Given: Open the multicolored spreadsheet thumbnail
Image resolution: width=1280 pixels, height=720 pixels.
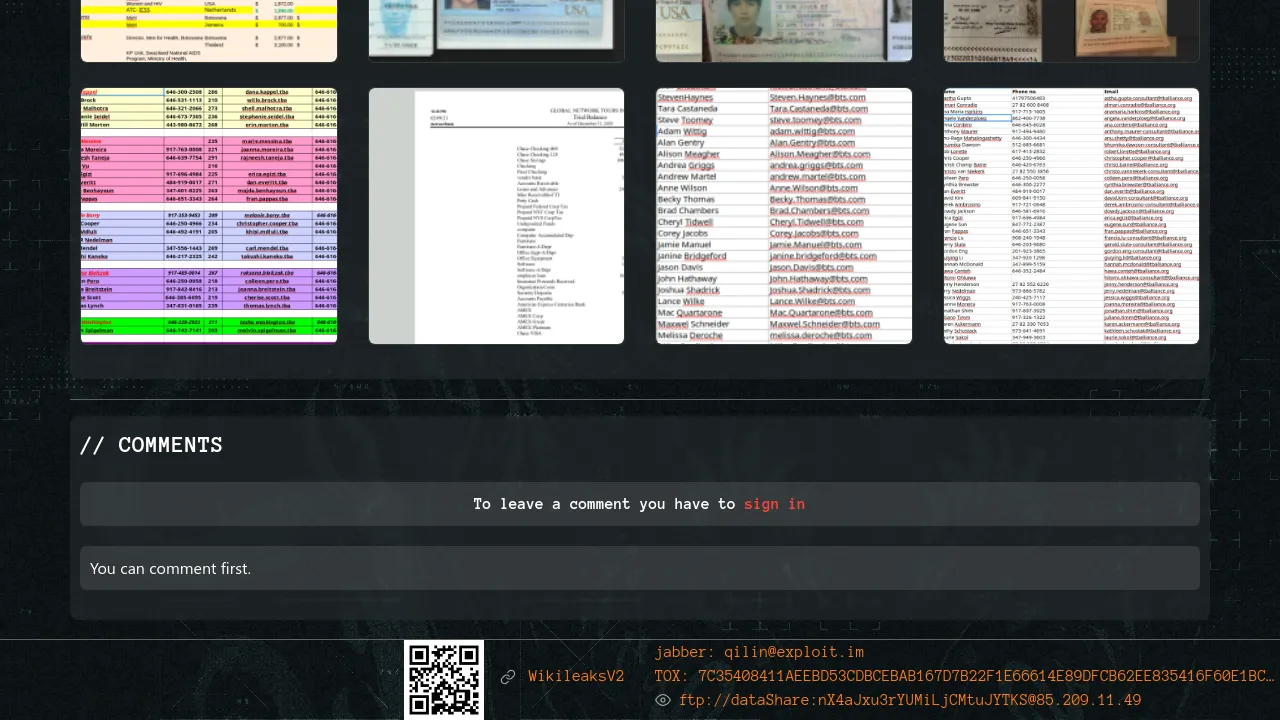Looking at the screenshot, I should pyautogui.click(x=209, y=216).
